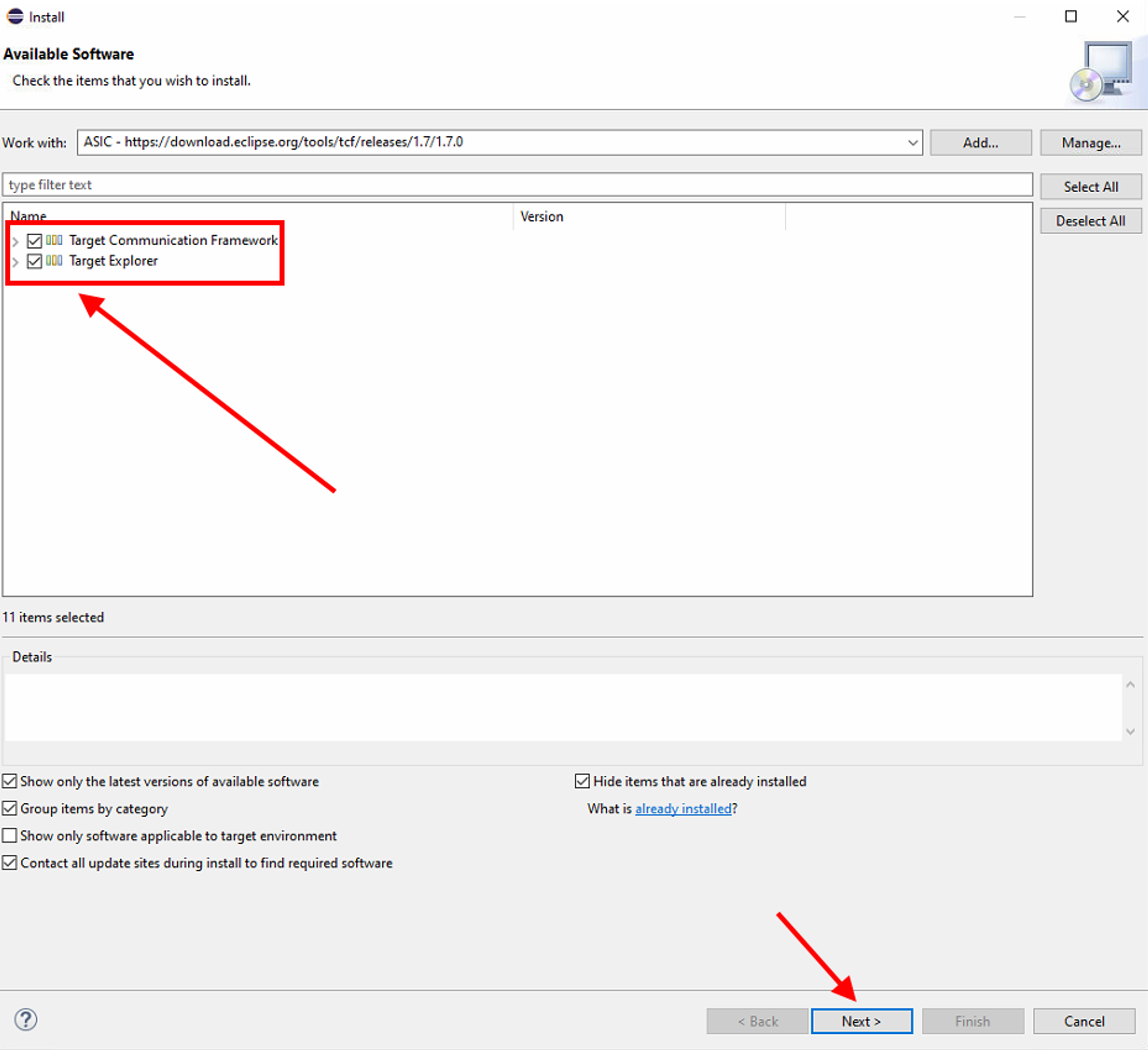The image size is (1148, 1050).
Task: Click the Version column header
Action: [x=649, y=216]
